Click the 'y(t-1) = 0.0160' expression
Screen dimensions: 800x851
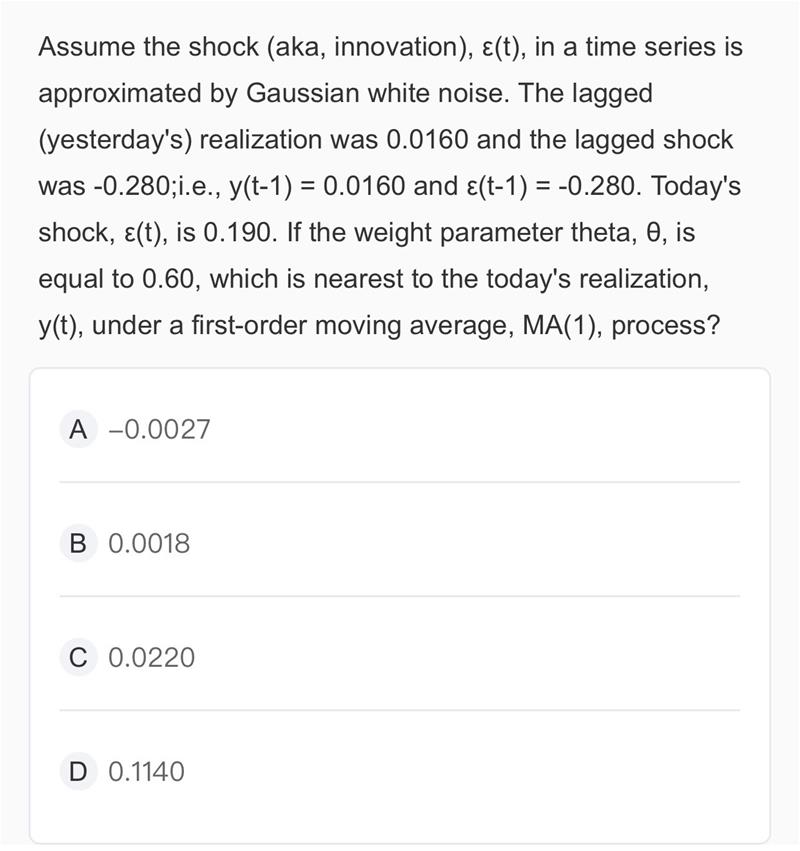[317, 186]
